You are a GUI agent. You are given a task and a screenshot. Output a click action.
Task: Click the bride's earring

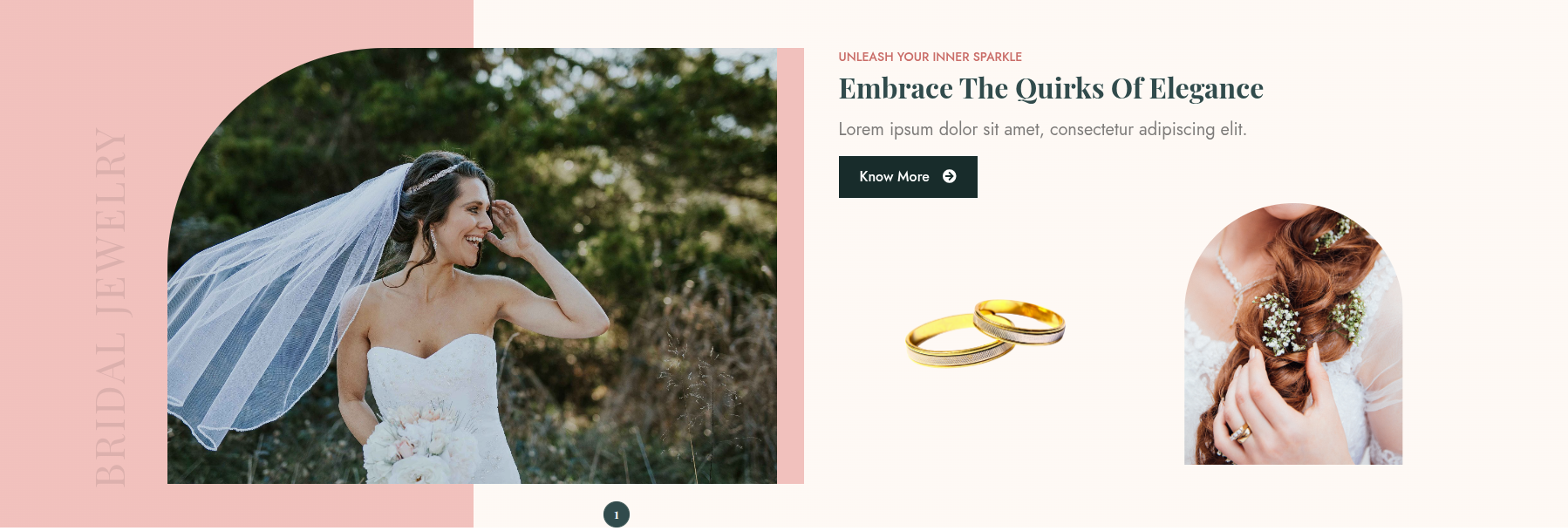point(433,236)
